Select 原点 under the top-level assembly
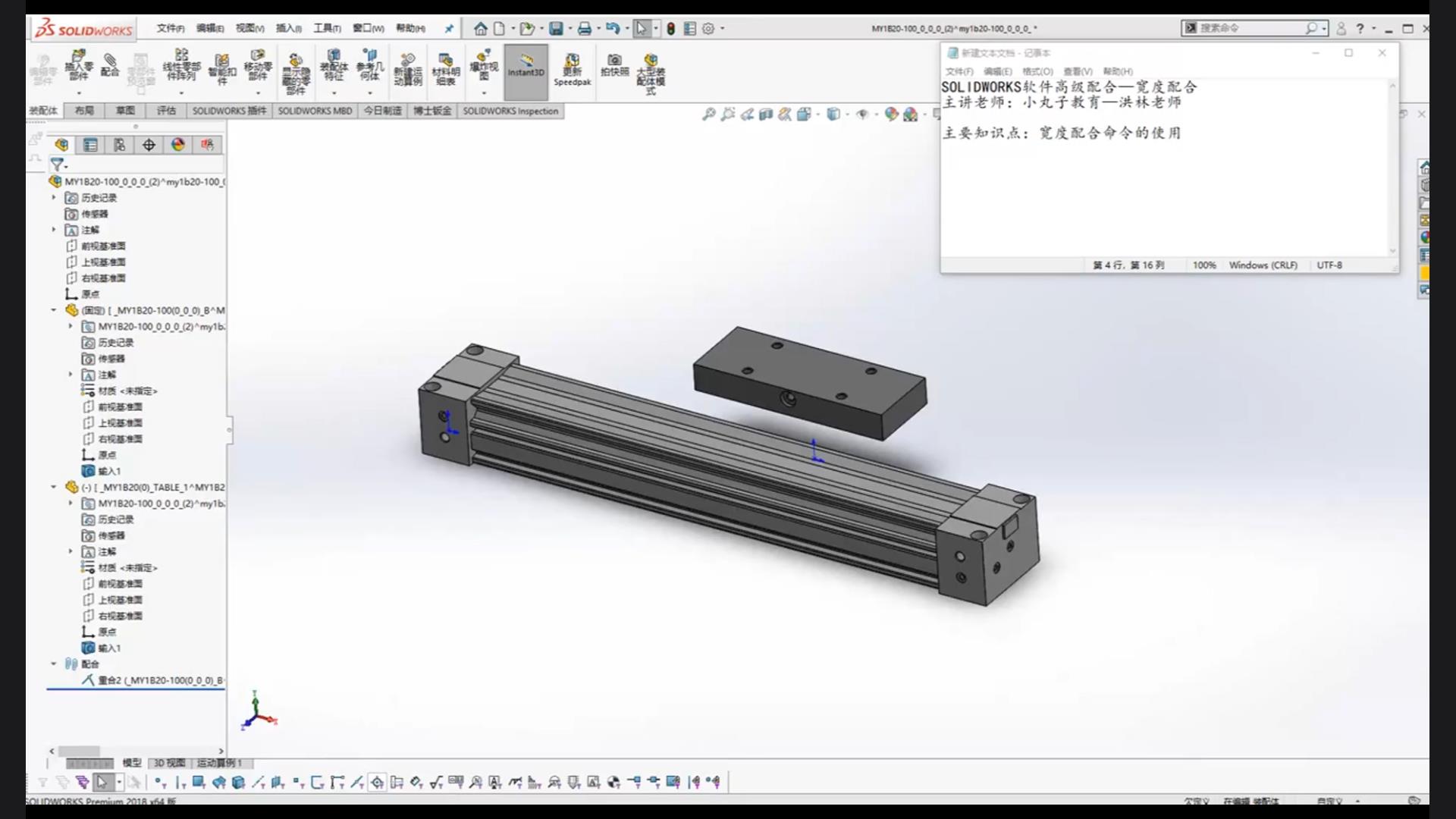Image resolution: width=1456 pixels, height=819 pixels. point(83,293)
